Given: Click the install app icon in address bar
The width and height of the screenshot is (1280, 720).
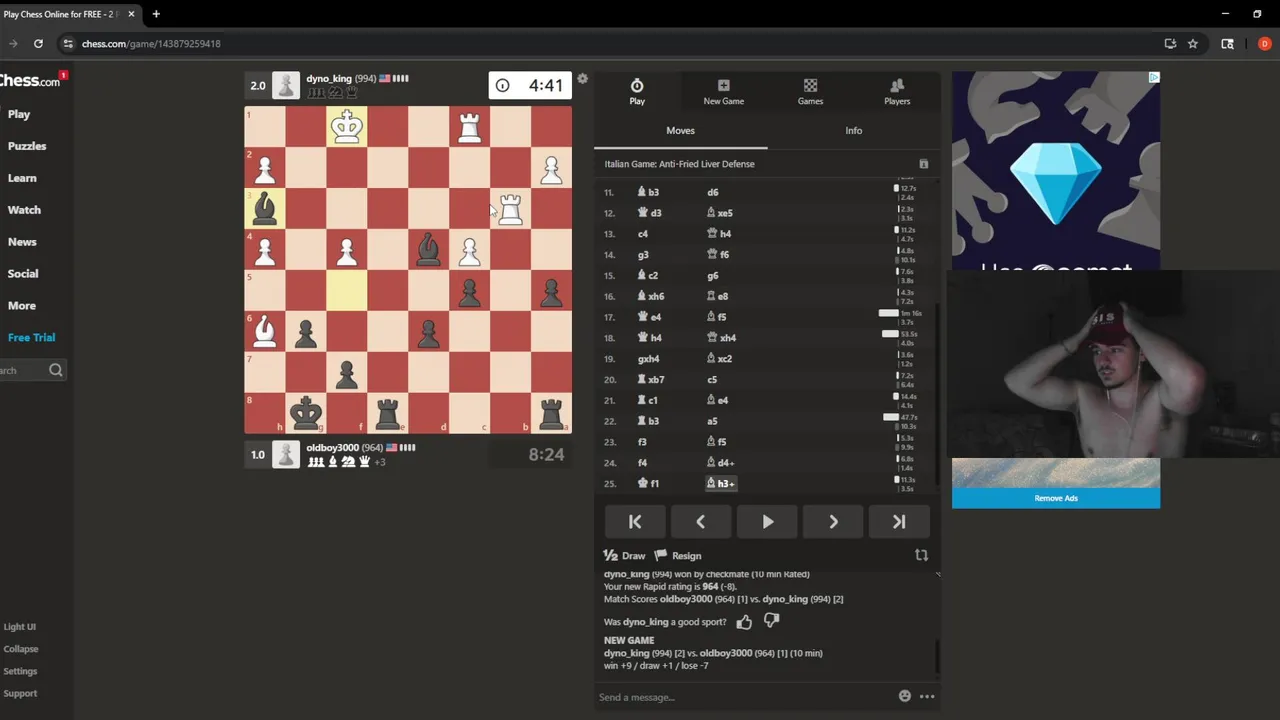Looking at the screenshot, I should point(1170,44).
